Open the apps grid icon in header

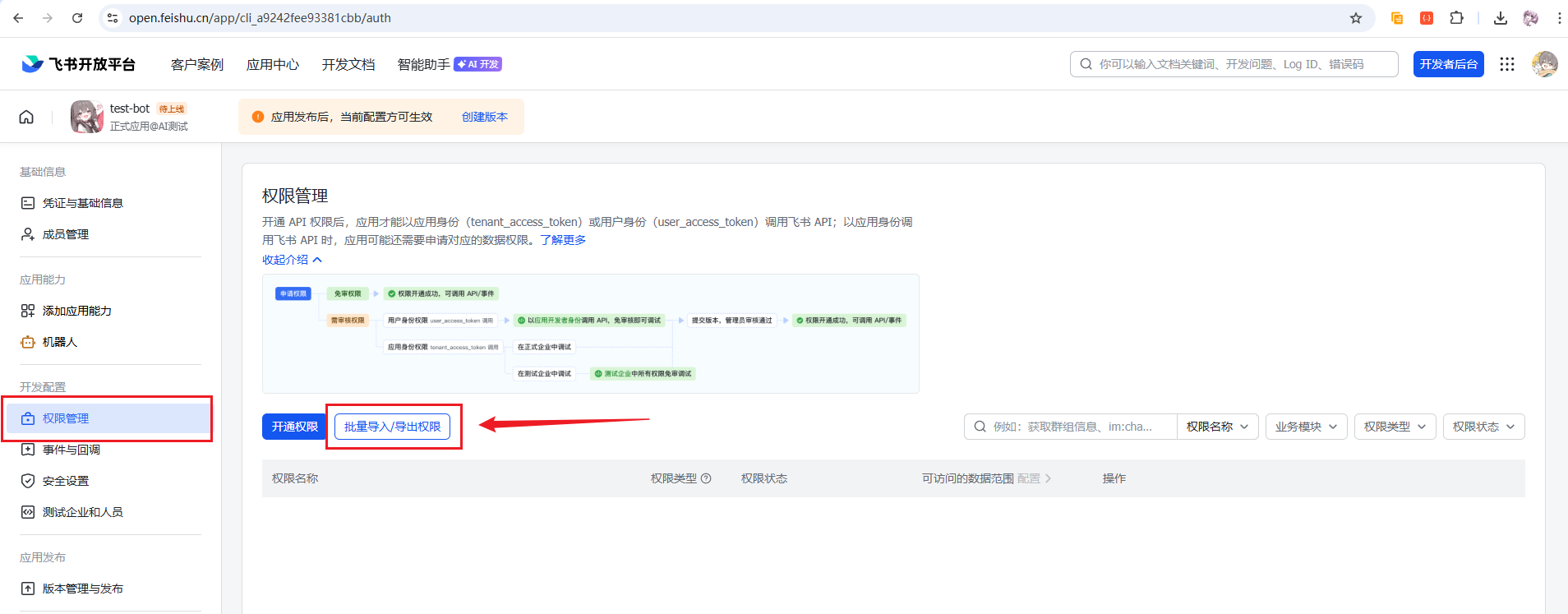pos(1506,64)
